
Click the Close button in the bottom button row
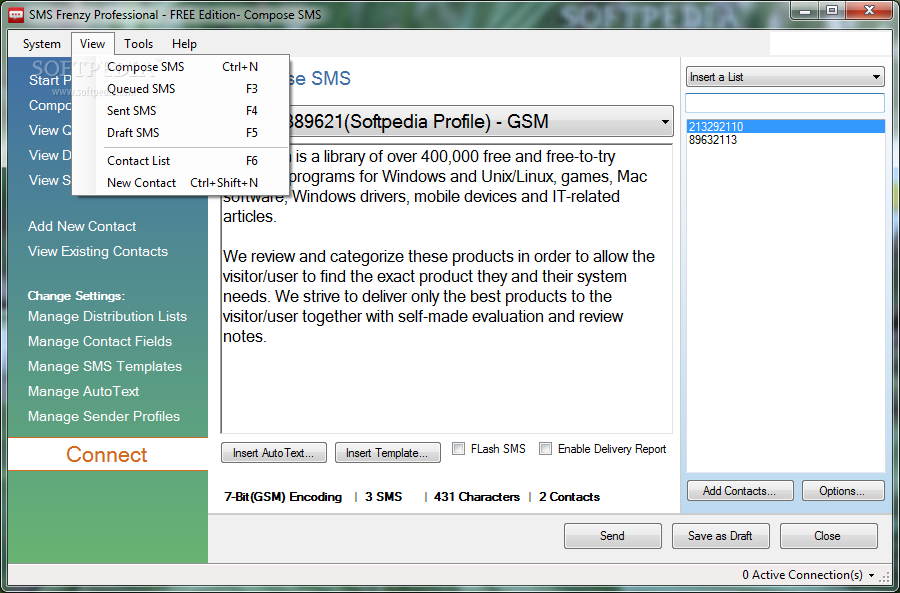pos(828,536)
